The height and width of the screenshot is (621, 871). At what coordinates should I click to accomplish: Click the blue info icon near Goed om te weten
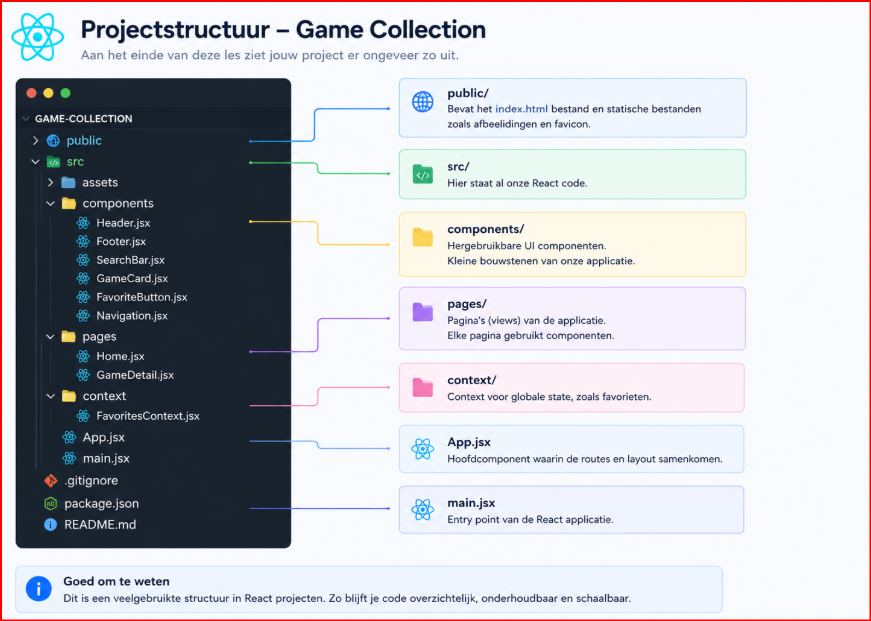[38, 589]
